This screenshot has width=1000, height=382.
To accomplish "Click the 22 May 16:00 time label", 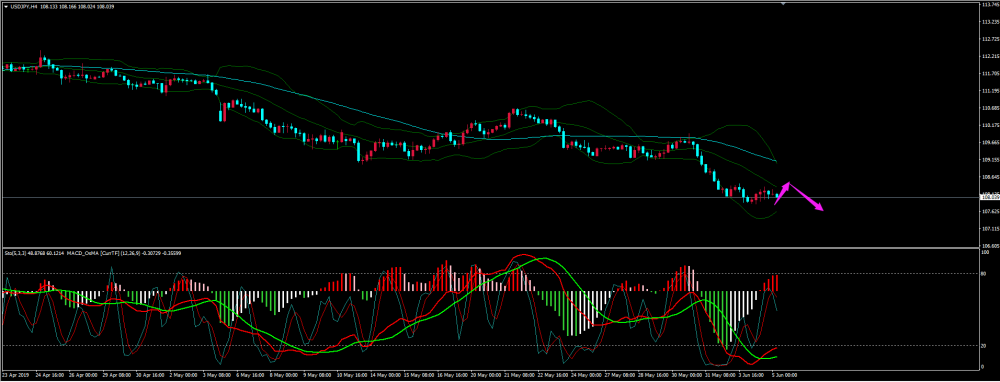I will click(554, 376).
